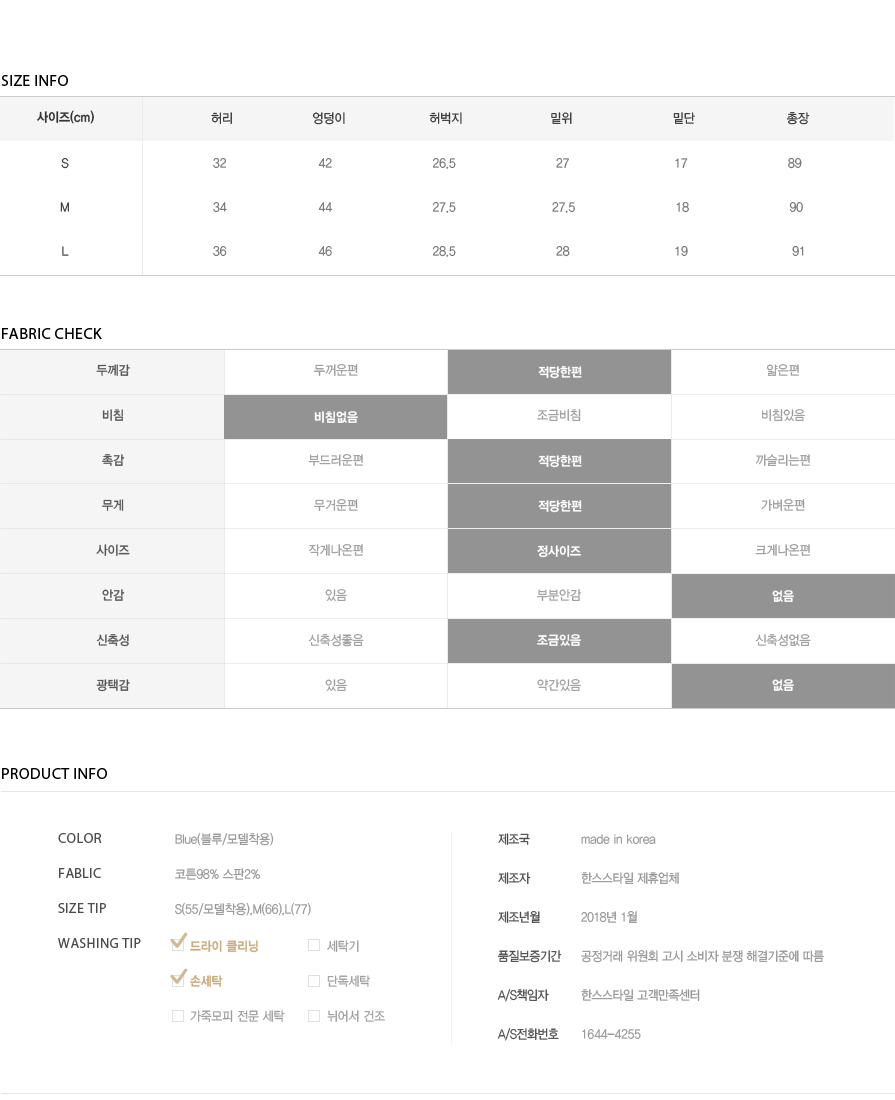Image resolution: width=895 pixels, height=1100 pixels.
Task: Click the 부분안감 cell
Action: pyautogui.click(x=560, y=595)
